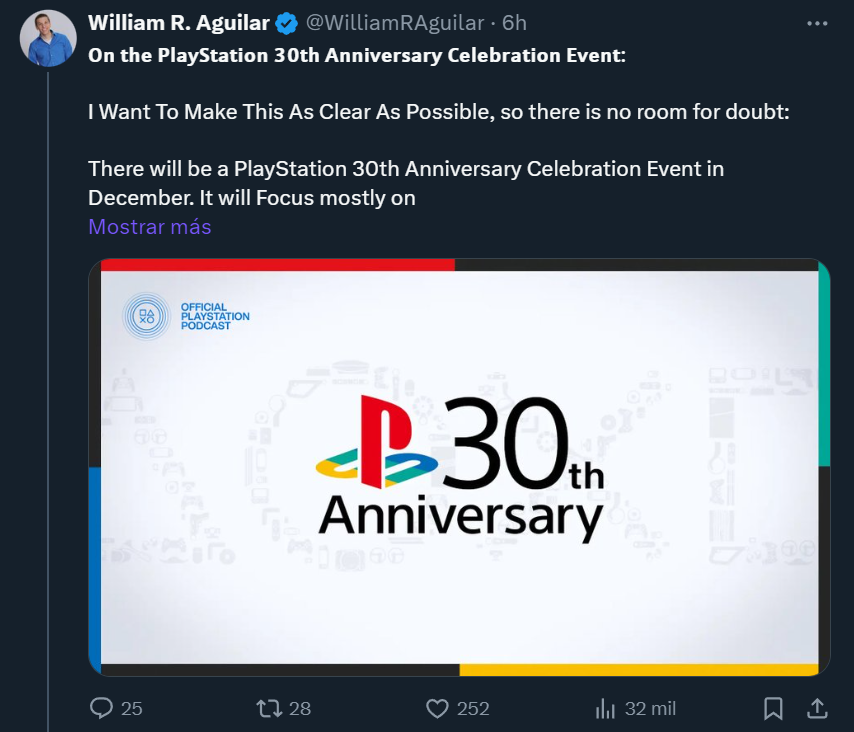Click the "6h" post timestamp
This screenshot has width=854, height=732.
pyautogui.click(x=514, y=22)
